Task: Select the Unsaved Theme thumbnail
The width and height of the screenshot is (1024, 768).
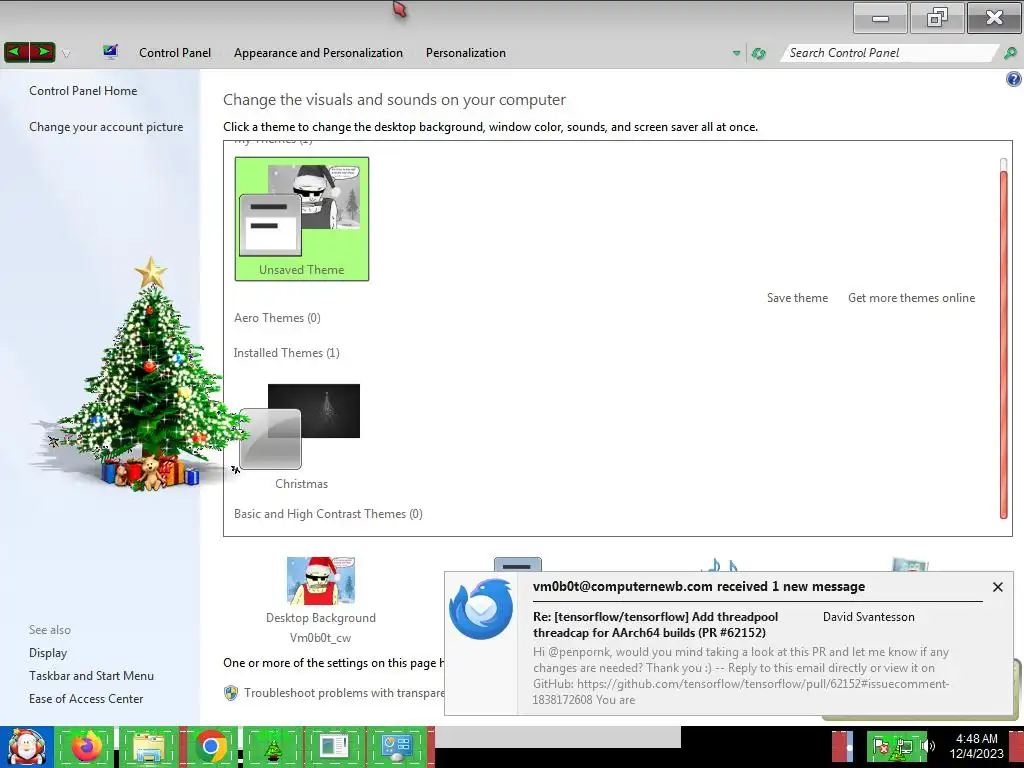Action: pos(302,219)
